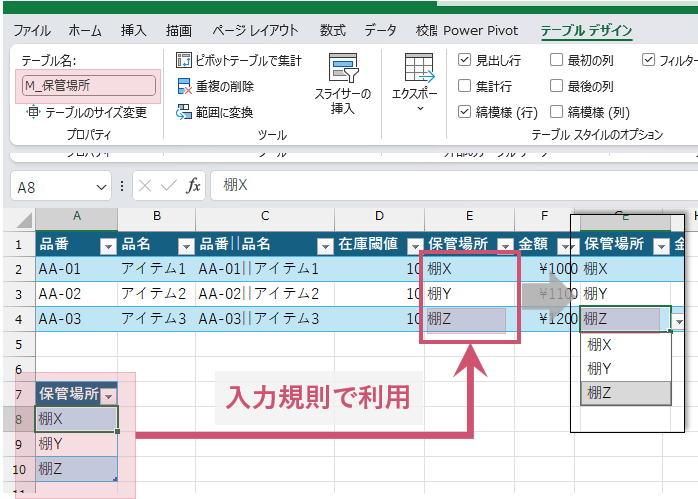Click cell AA-01 in column A
The image size is (698, 499).
[77, 269]
